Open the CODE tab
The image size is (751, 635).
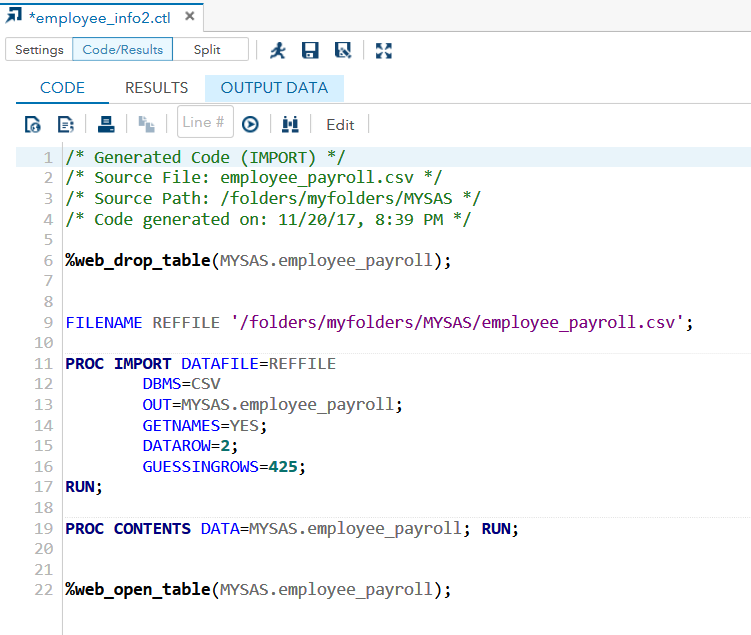pos(62,88)
